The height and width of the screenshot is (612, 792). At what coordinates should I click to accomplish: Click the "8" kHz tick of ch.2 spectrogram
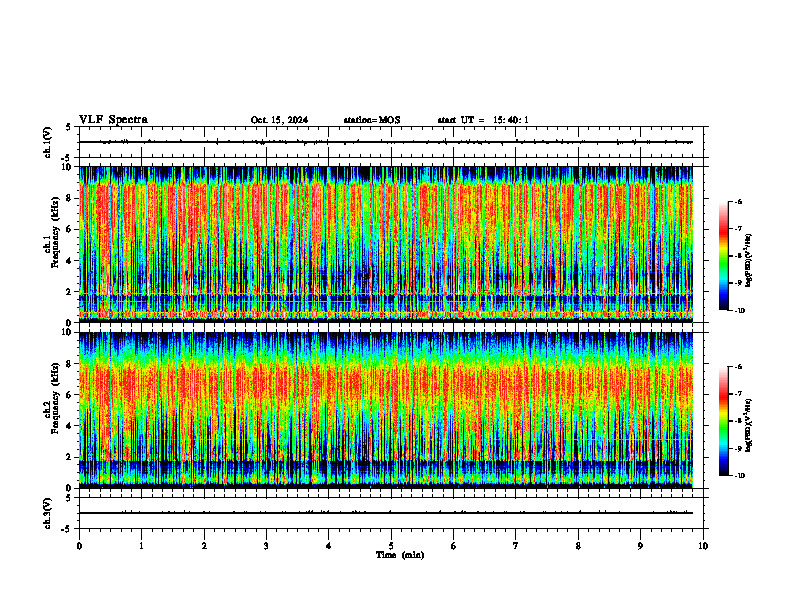(70, 364)
